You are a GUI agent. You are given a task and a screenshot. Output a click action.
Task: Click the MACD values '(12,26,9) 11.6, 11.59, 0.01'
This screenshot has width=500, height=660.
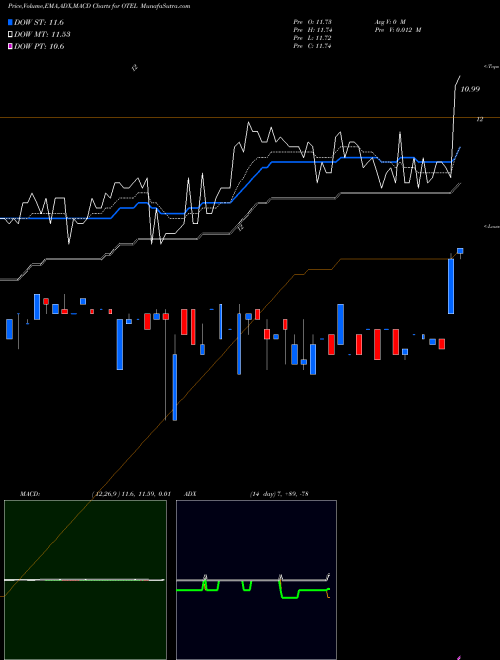[x=131, y=494]
